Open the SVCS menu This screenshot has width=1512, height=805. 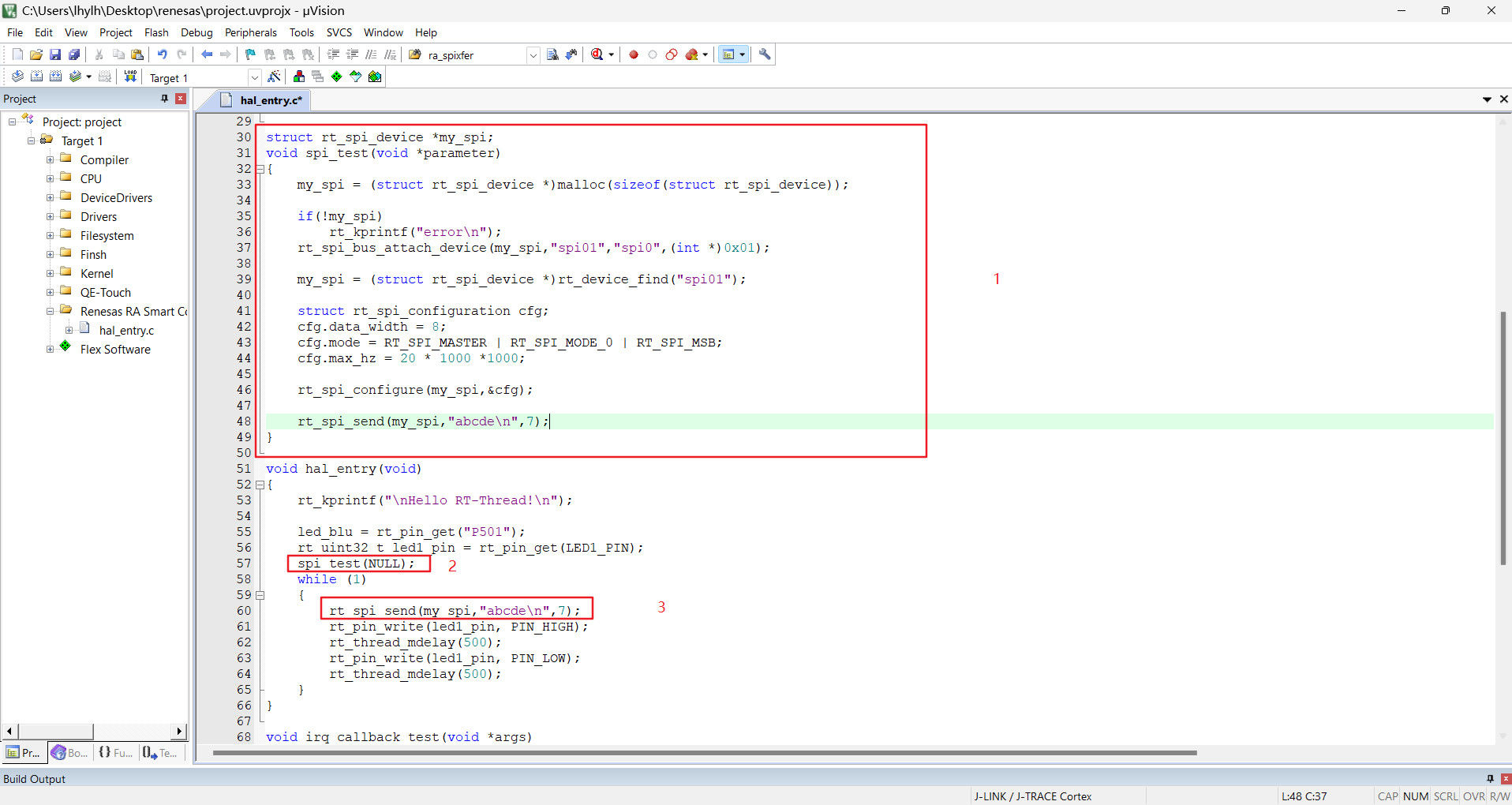click(x=339, y=32)
